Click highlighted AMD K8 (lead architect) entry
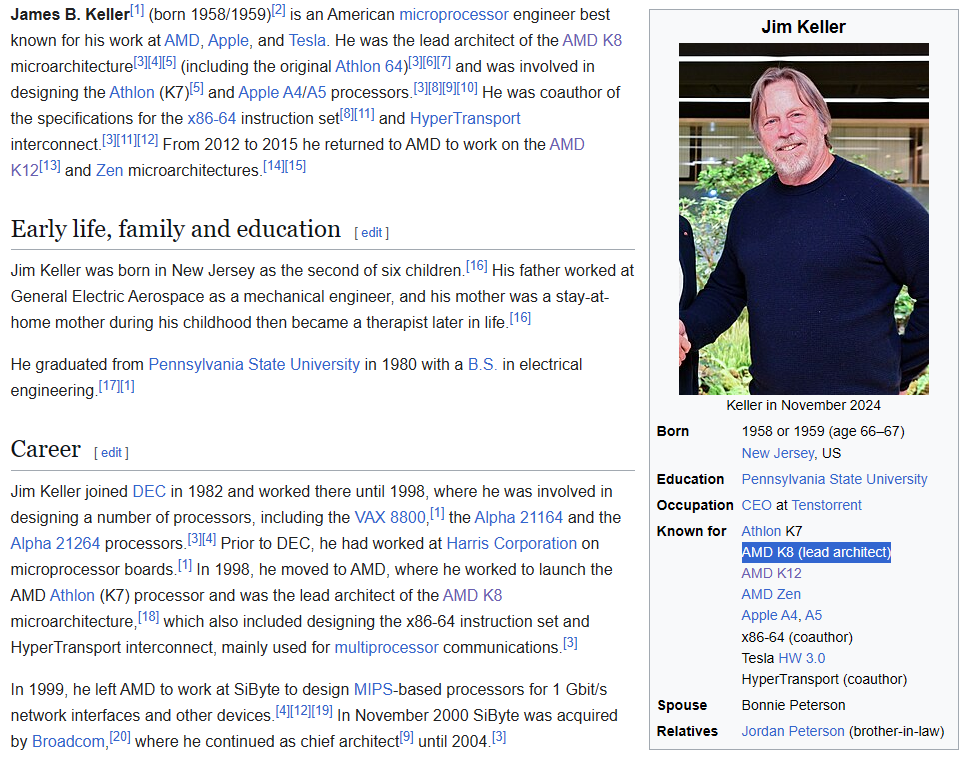The height and width of the screenshot is (760, 969). pos(816,552)
